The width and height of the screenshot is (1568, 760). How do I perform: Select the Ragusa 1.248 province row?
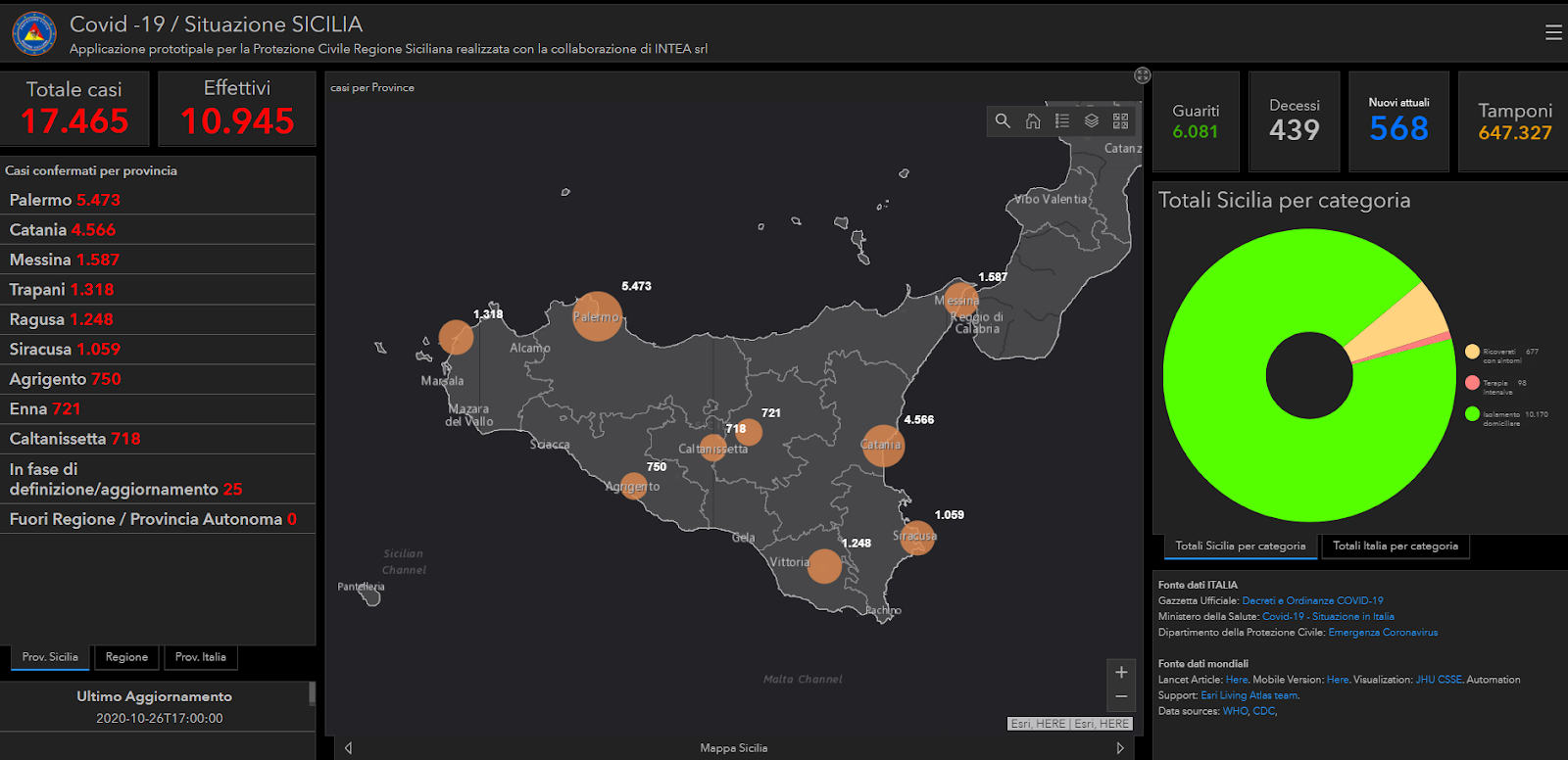coord(158,319)
